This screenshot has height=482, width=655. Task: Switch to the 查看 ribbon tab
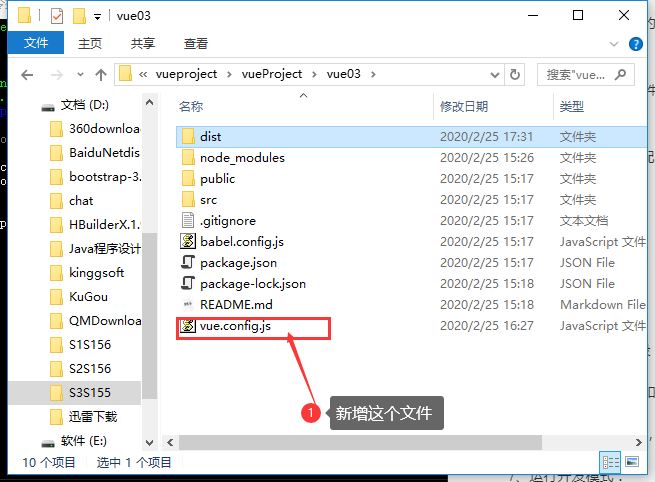(195, 43)
